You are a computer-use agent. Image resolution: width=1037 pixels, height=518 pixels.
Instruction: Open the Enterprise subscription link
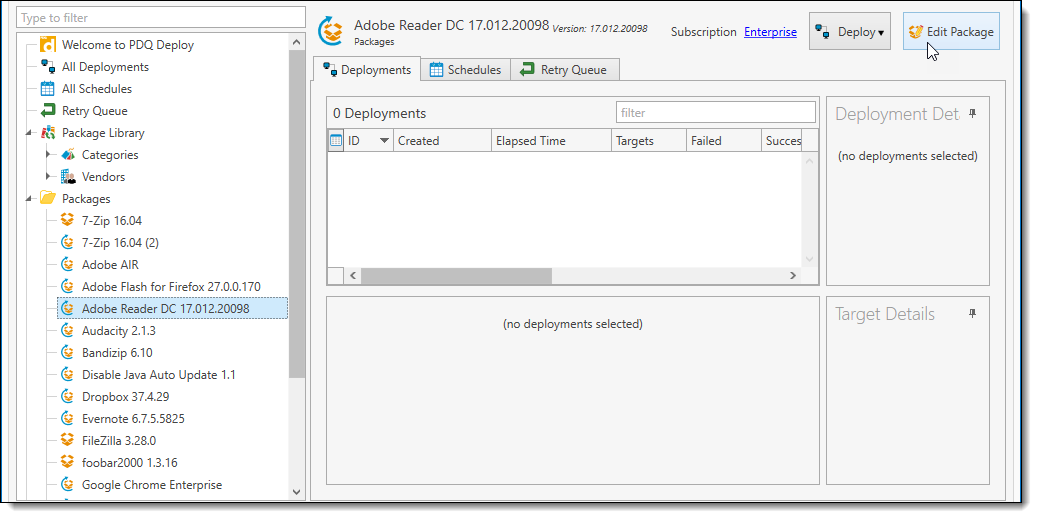[770, 32]
